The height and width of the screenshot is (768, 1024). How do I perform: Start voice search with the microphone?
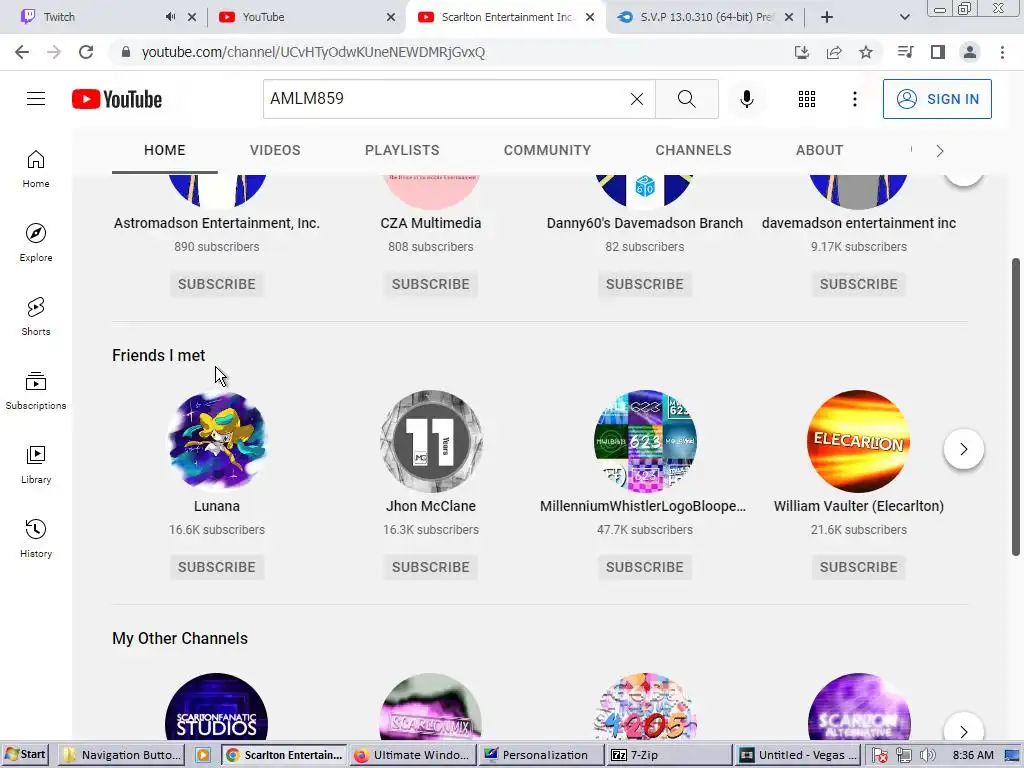[x=746, y=99]
